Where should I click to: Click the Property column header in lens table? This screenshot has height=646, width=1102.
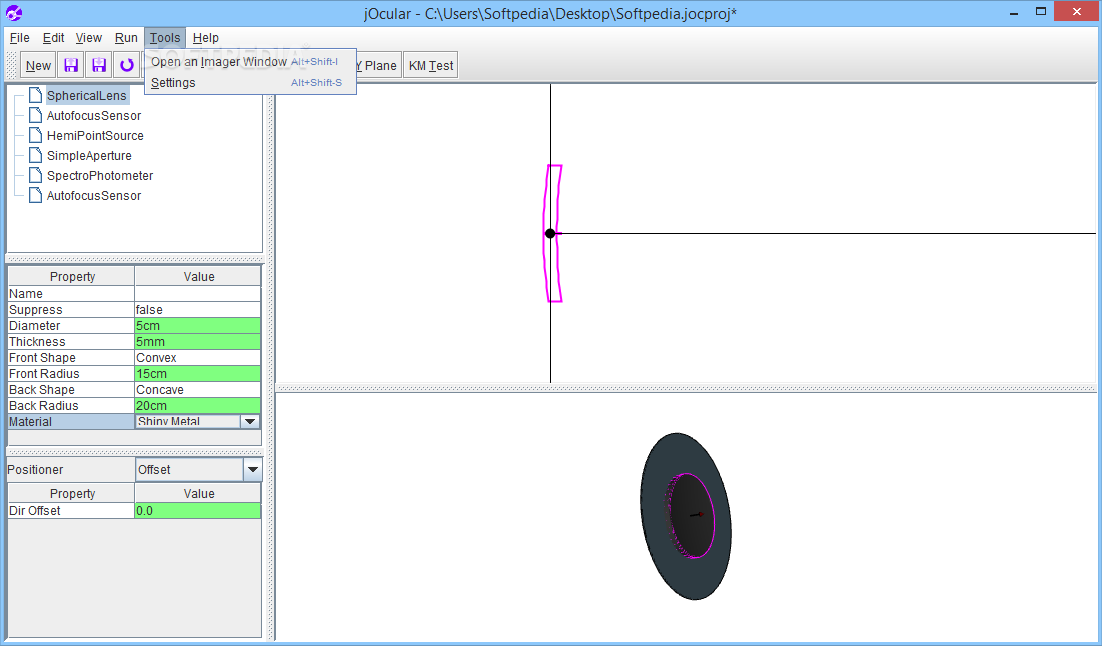(x=72, y=276)
